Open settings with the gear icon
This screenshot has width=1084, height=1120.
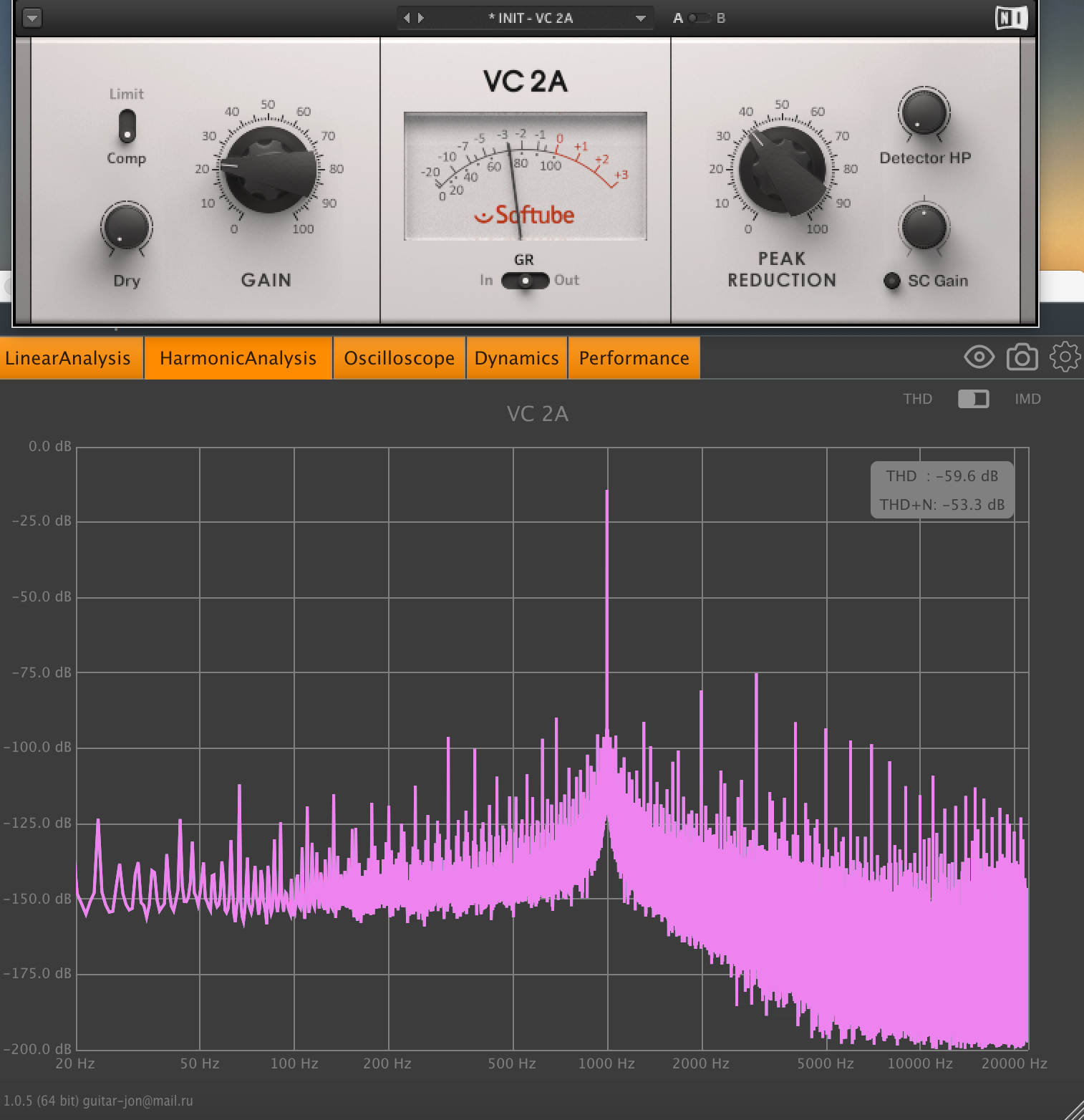pyautogui.click(x=1065, y=357)
